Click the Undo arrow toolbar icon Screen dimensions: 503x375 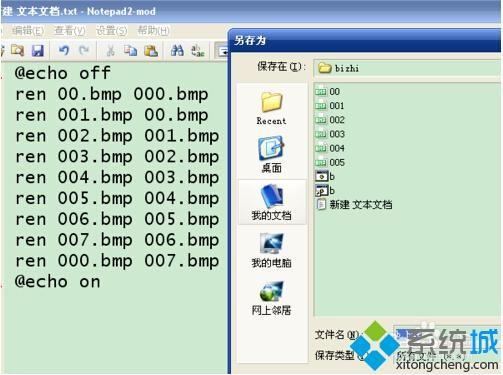[64, 50]
